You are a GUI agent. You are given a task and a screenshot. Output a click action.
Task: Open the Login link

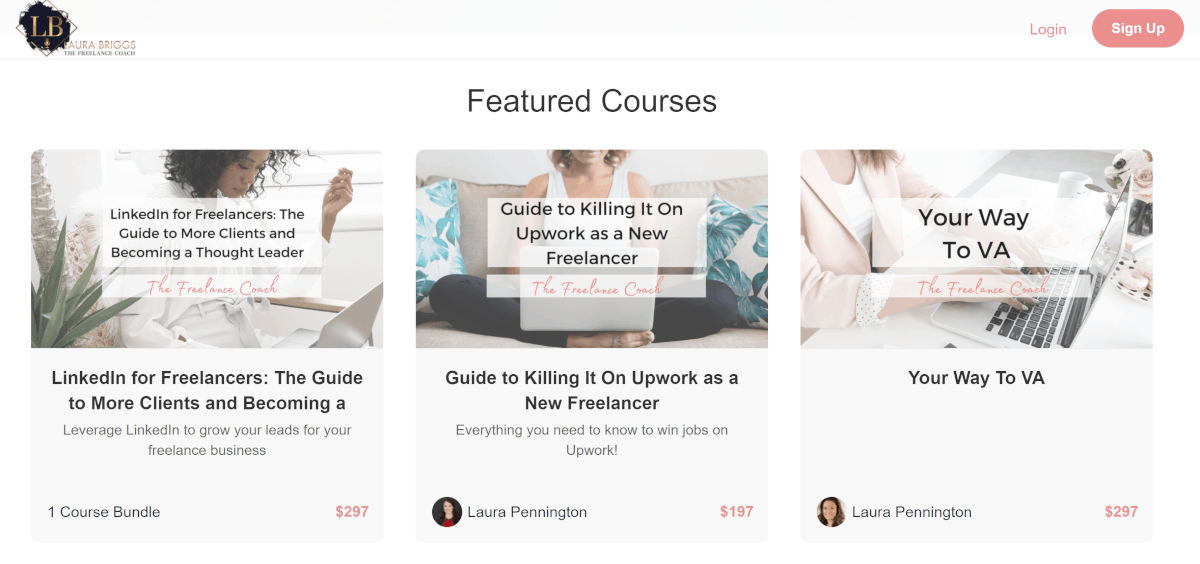coord(1048,29)
